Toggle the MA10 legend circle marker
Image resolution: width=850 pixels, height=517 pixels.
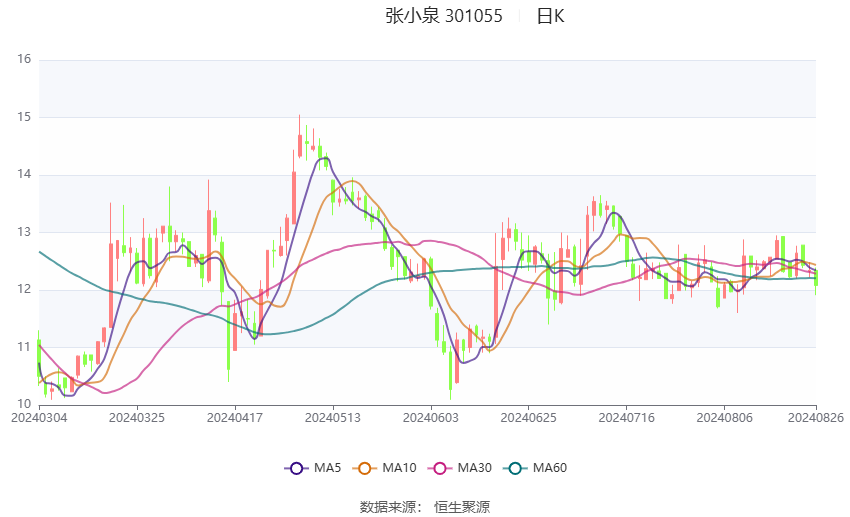[x=364, y=468]
